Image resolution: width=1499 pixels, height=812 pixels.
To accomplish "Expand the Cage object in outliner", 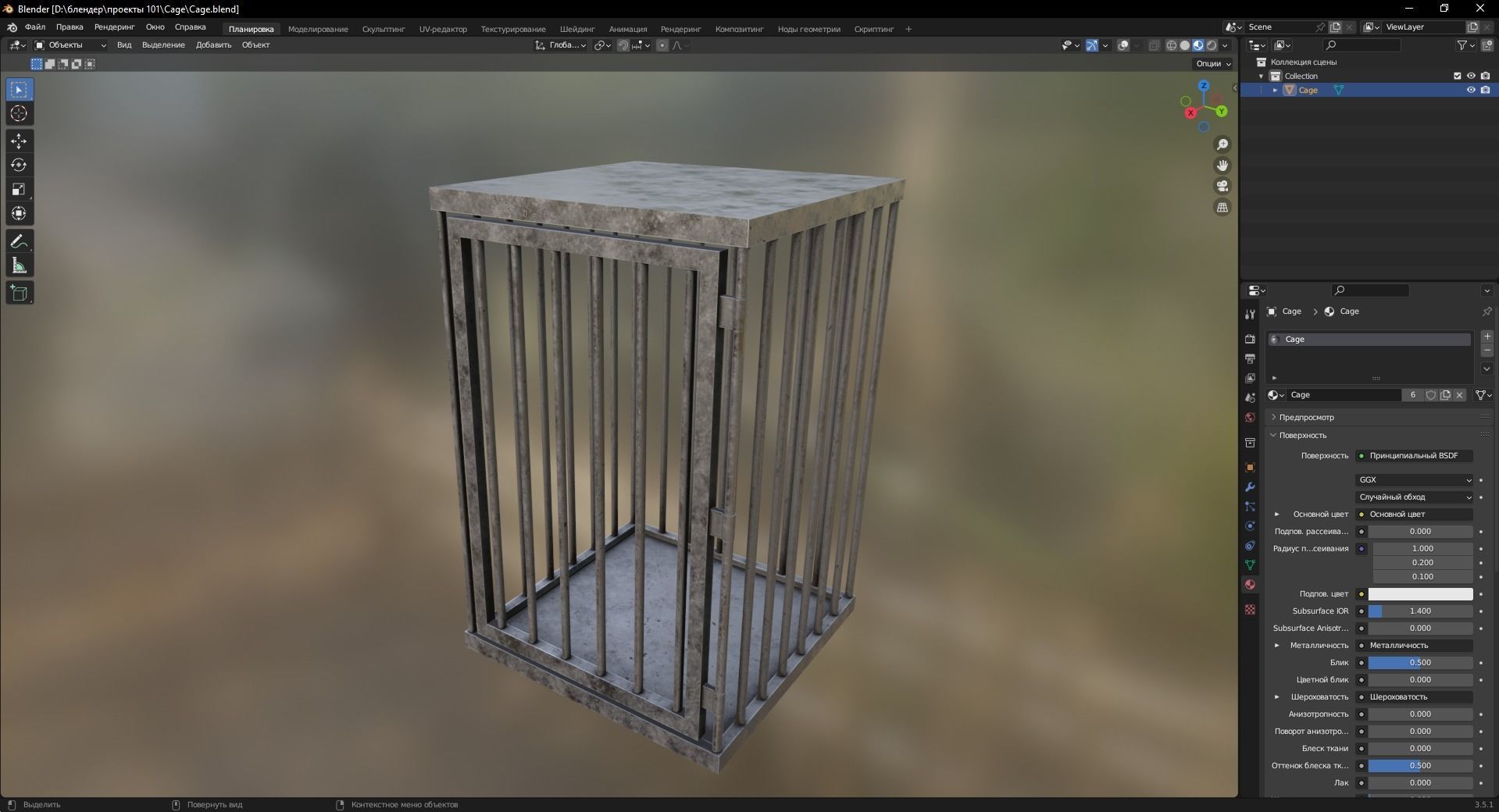I will tap(1276, 91).
